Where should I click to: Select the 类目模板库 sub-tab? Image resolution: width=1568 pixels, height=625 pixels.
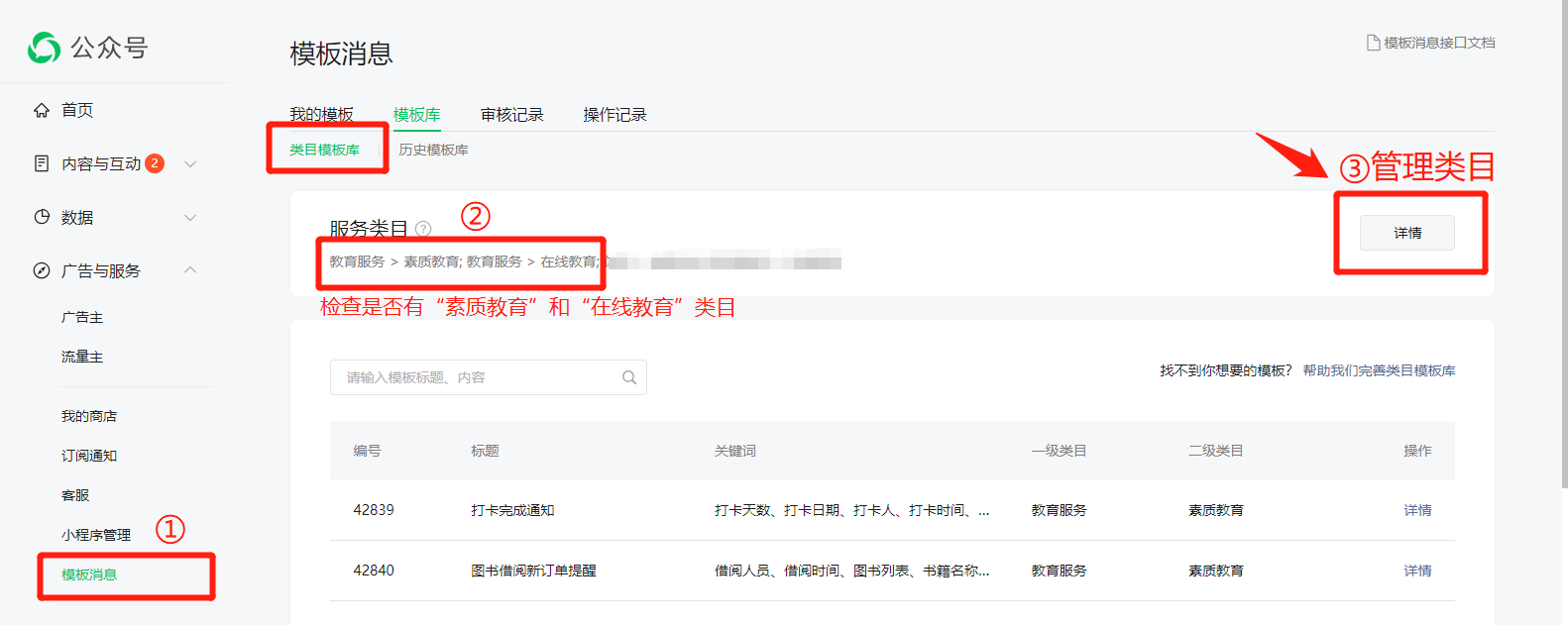[x=324, y=150]
